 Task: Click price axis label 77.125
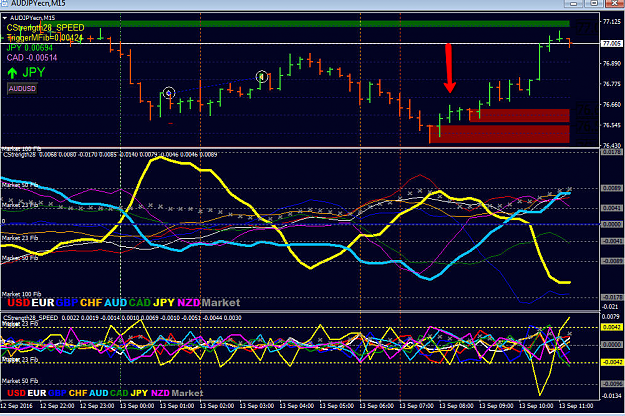612,22
